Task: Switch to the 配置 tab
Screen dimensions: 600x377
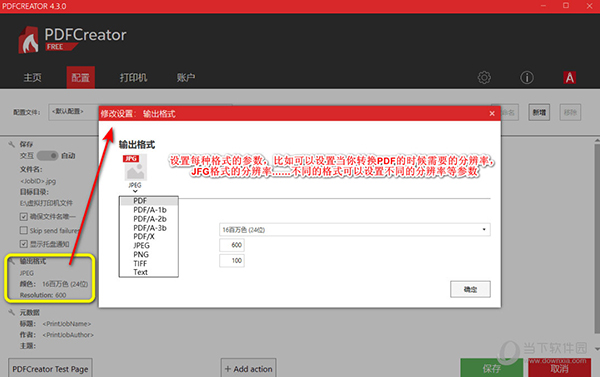Action: pos(80,78)
